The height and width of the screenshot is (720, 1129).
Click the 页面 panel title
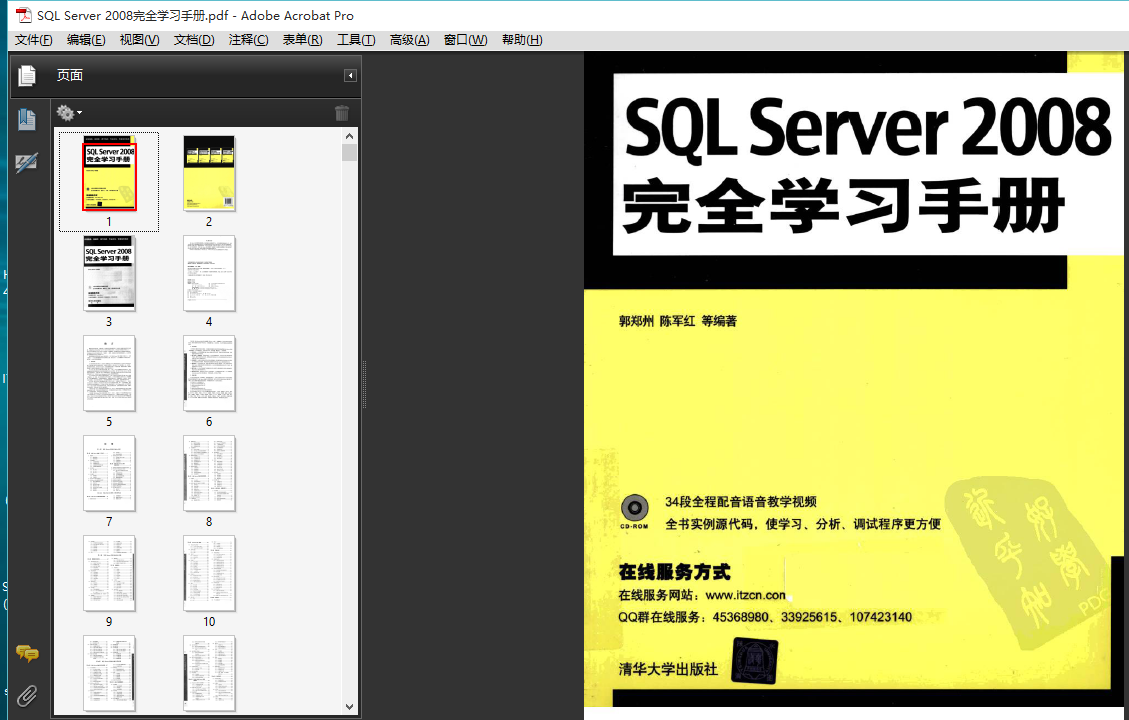pos(70,75)
